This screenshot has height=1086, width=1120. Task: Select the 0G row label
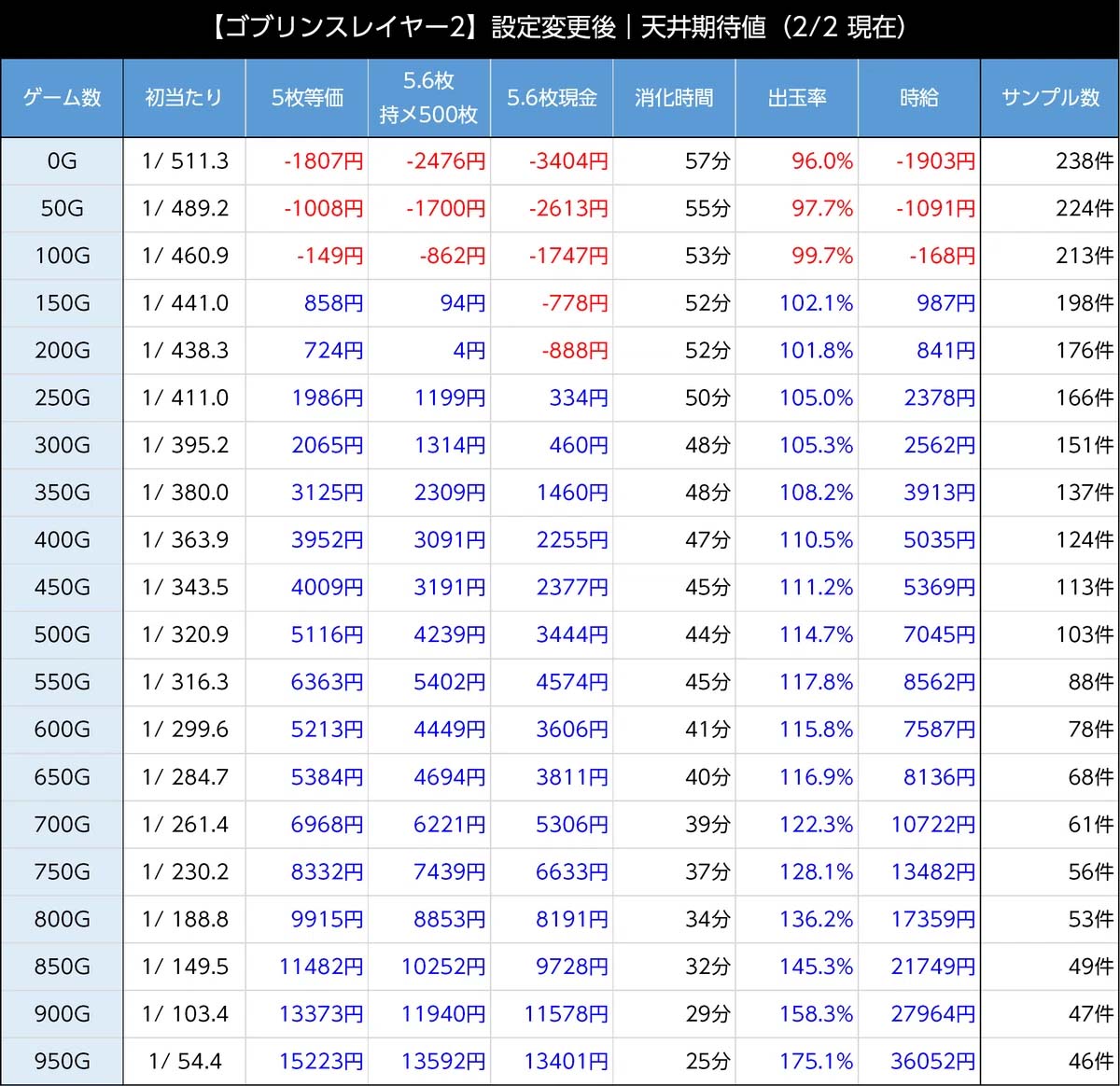(62, 161)
